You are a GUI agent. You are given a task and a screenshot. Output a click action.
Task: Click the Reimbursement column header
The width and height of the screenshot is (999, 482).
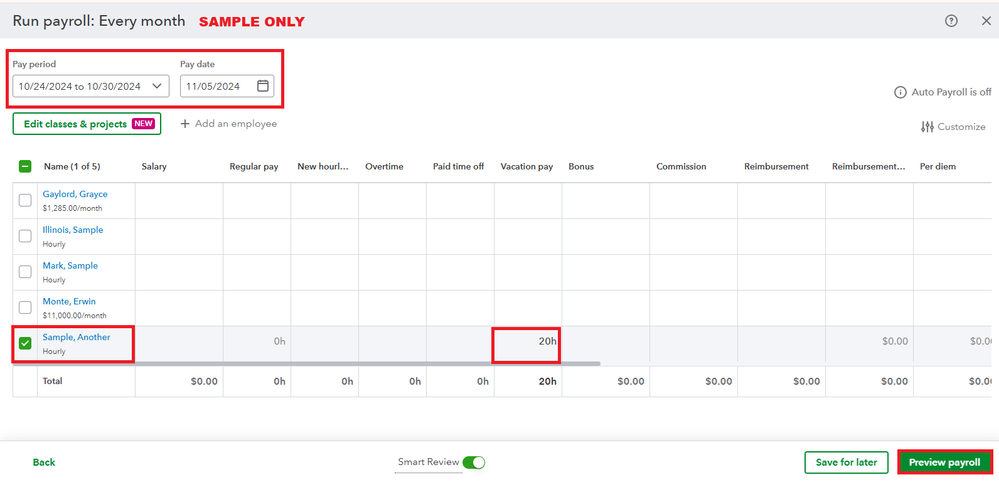pos(777,167)
